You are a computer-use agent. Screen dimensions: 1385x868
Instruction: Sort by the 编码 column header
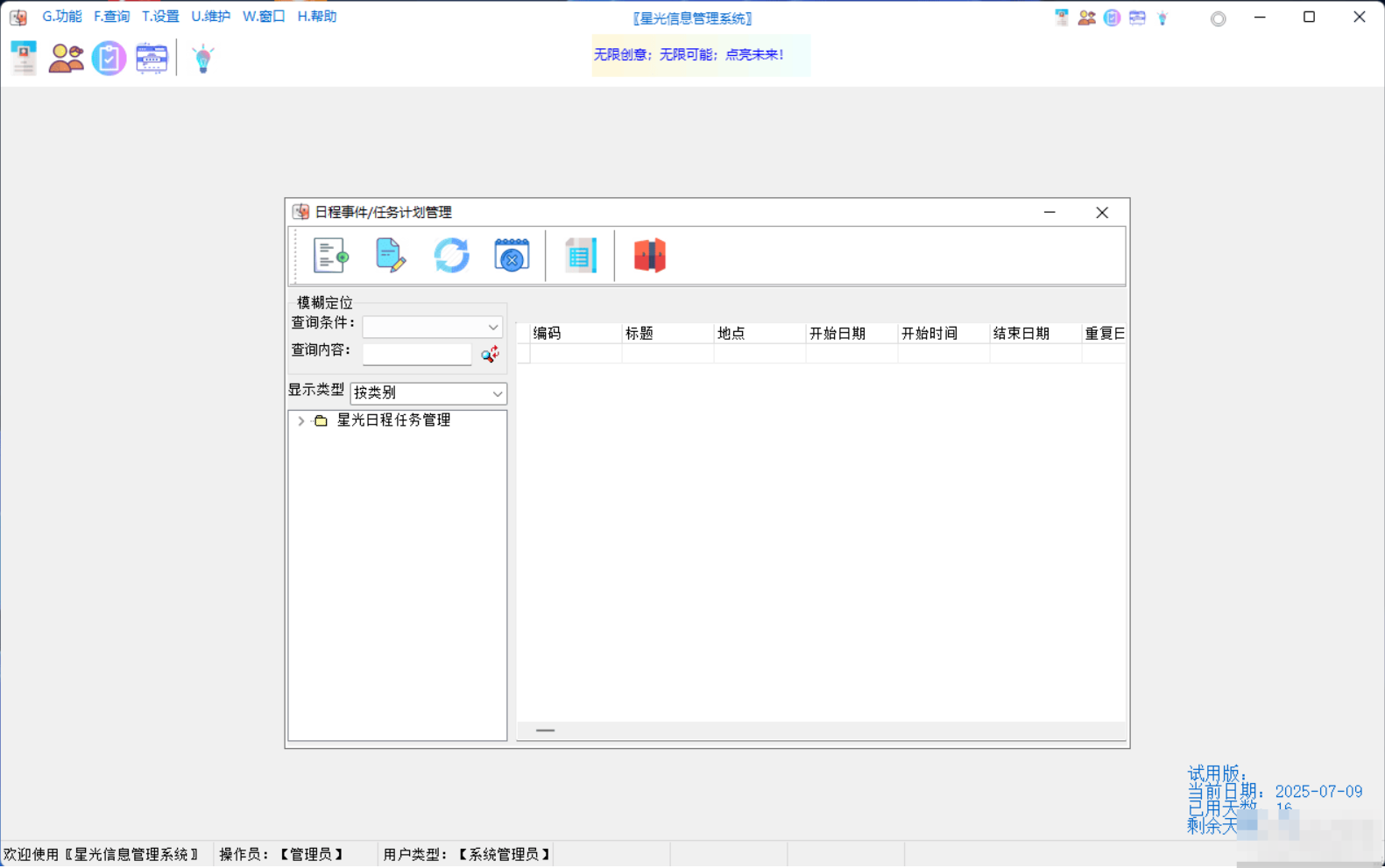click(576, 334)
